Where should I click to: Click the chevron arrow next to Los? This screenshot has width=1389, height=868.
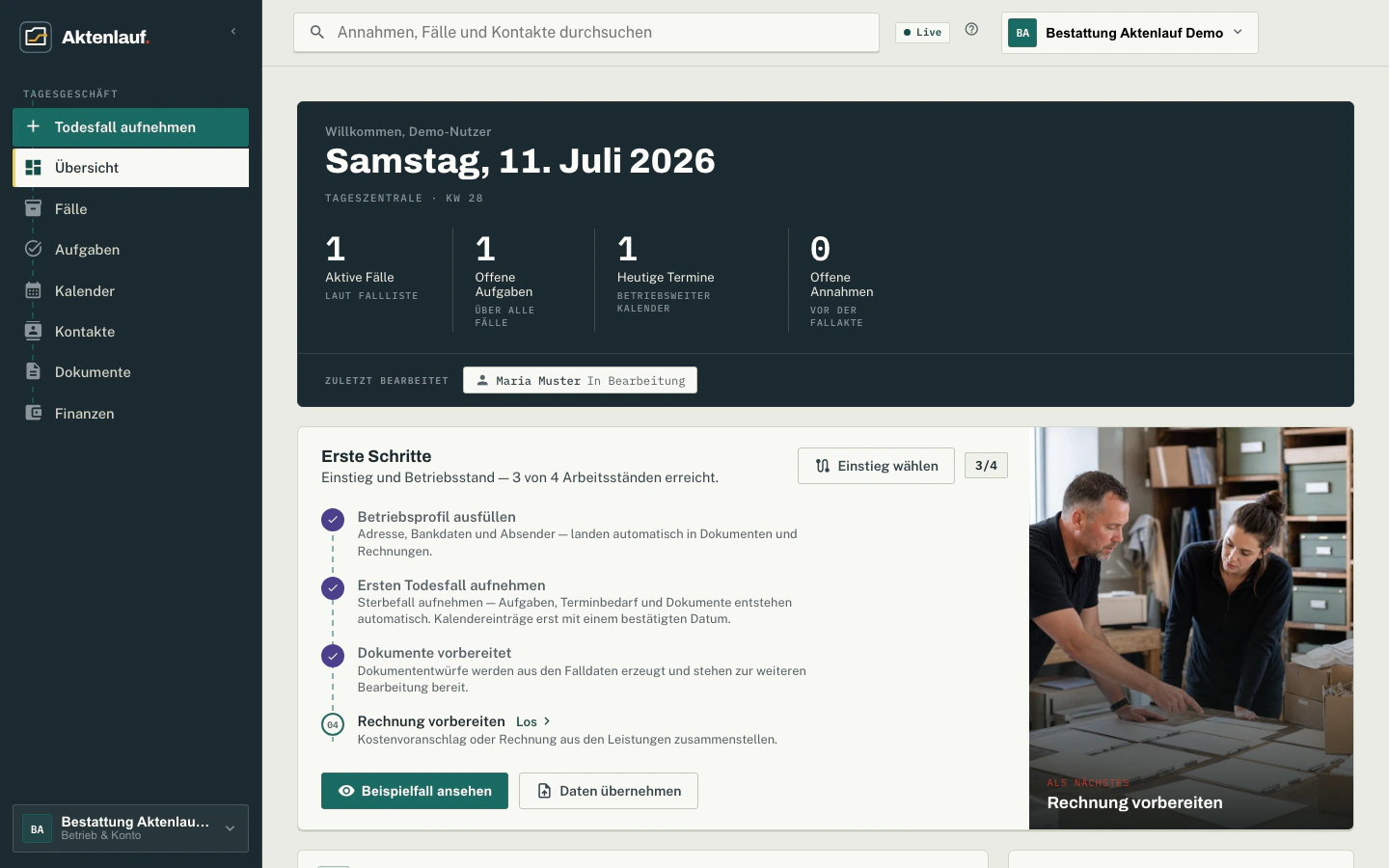point(547,721)
